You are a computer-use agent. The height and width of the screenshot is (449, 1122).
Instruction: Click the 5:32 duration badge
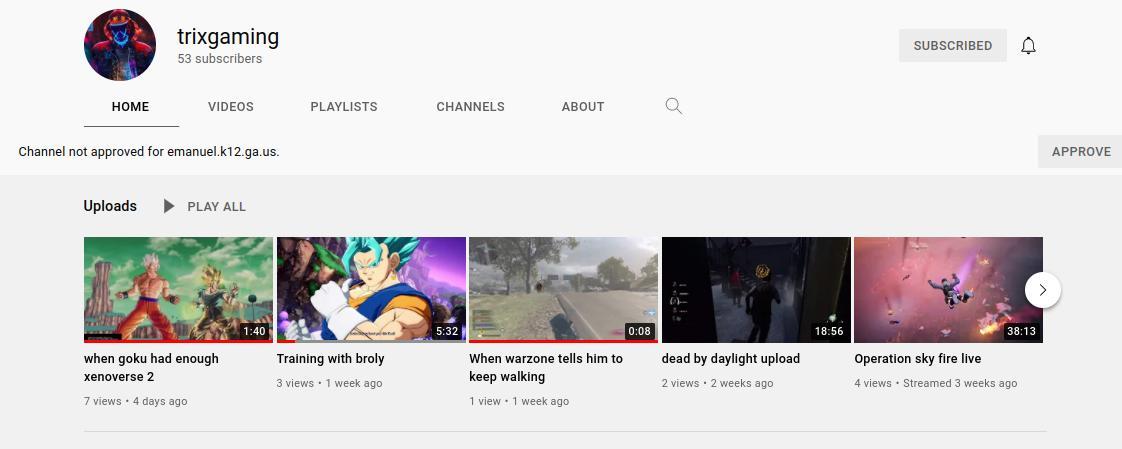point(447,332)
